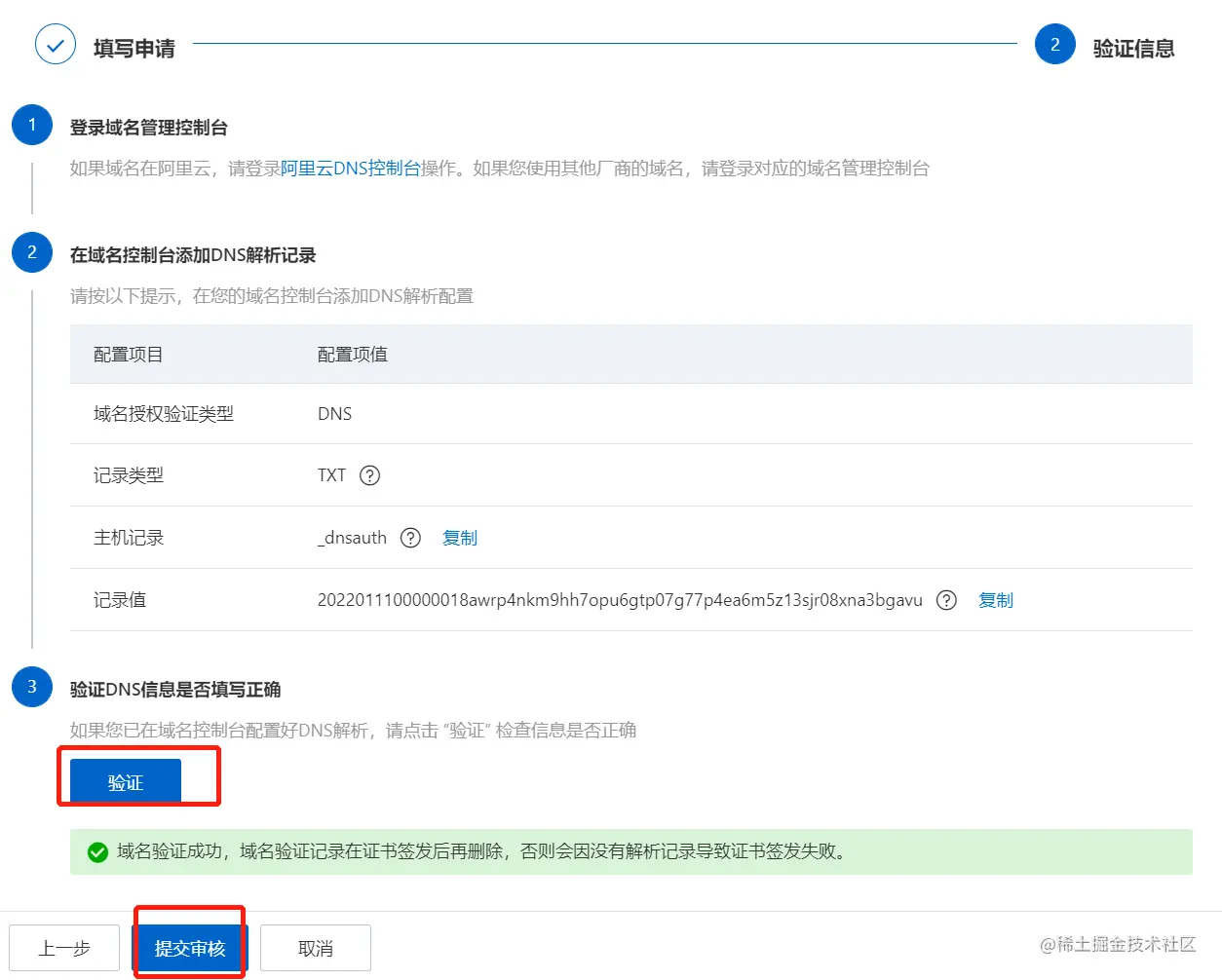Click the 主机记录 row label
This screenshot has height=980, width=1222.
tap(129, 538)
